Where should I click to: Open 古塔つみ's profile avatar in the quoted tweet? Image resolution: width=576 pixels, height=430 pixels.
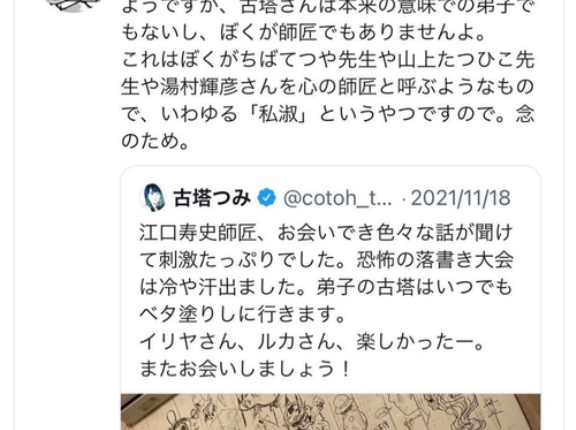click(x=153, y=198)
